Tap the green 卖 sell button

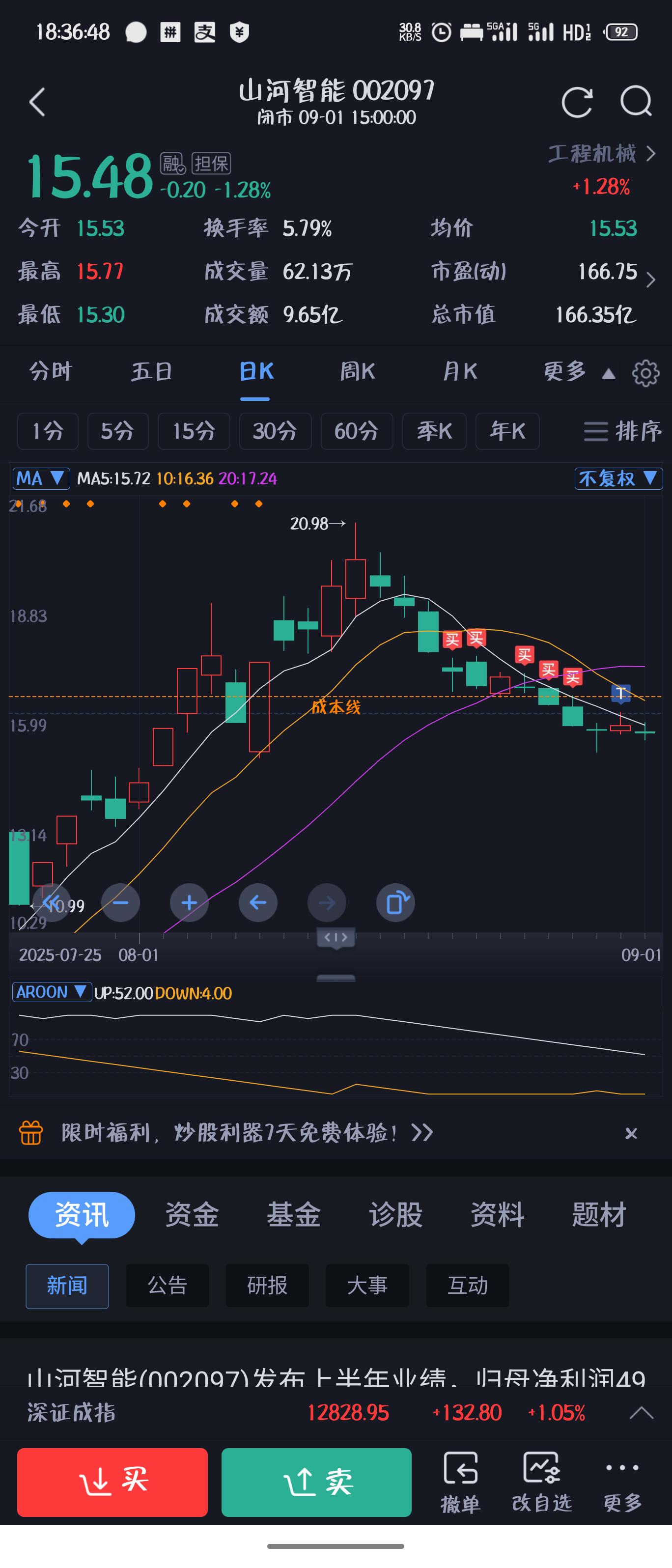point(316,1482)
